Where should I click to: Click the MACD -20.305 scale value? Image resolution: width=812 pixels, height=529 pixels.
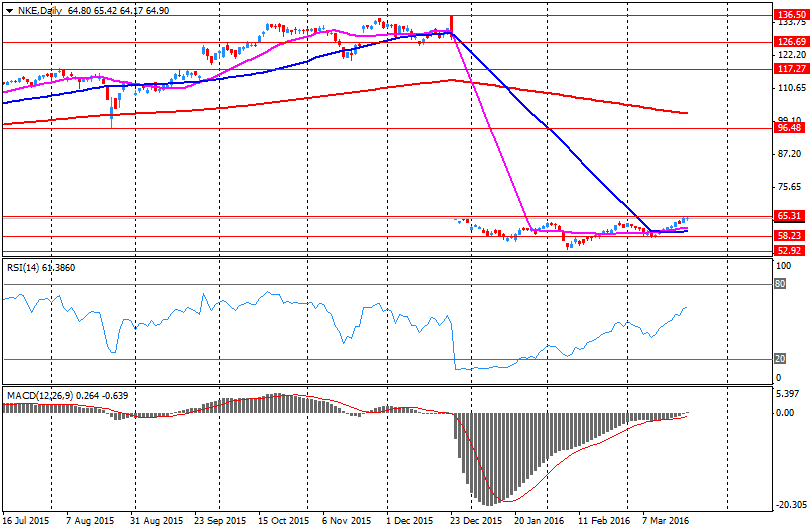click(791, 505)
